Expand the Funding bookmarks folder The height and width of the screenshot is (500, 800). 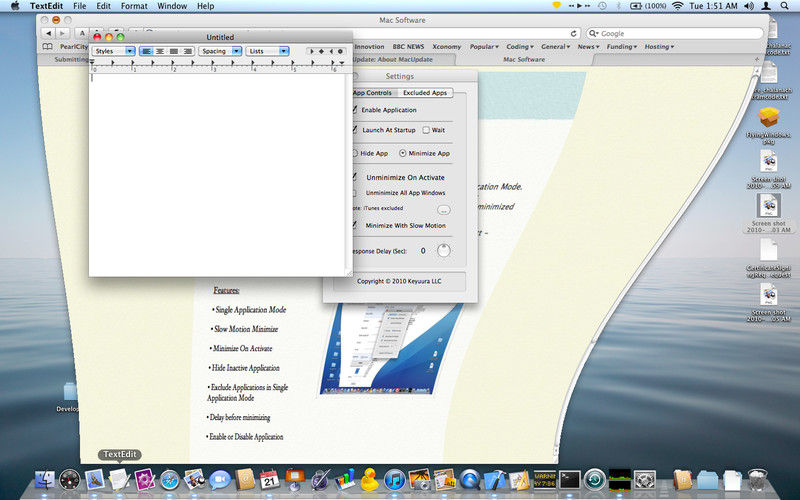click(621, 46)
